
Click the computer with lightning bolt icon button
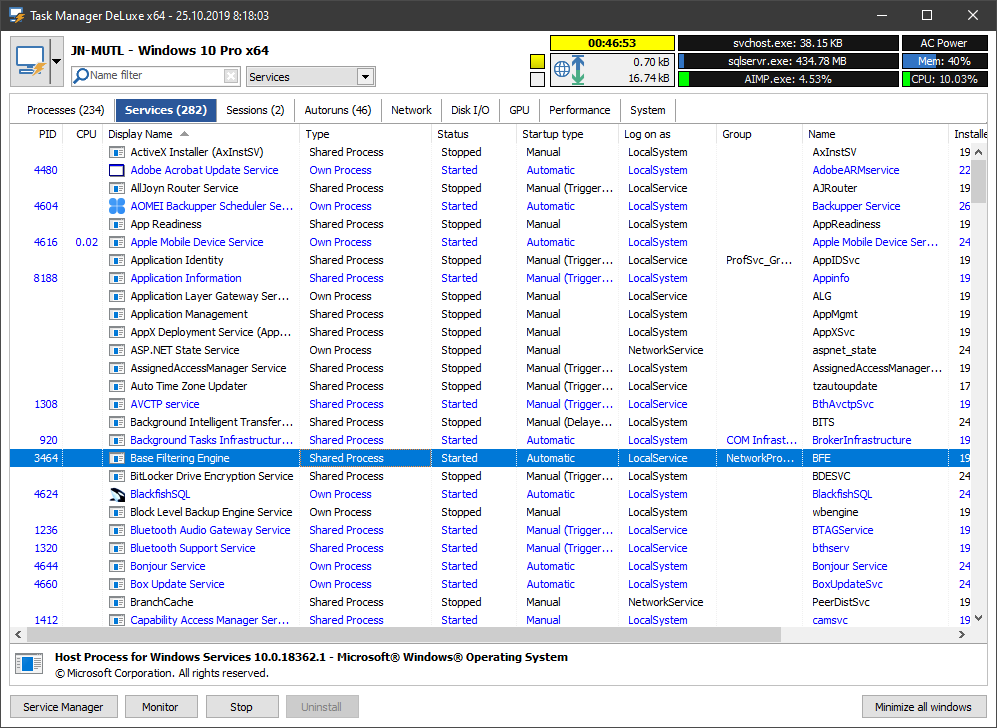[31, 62]
